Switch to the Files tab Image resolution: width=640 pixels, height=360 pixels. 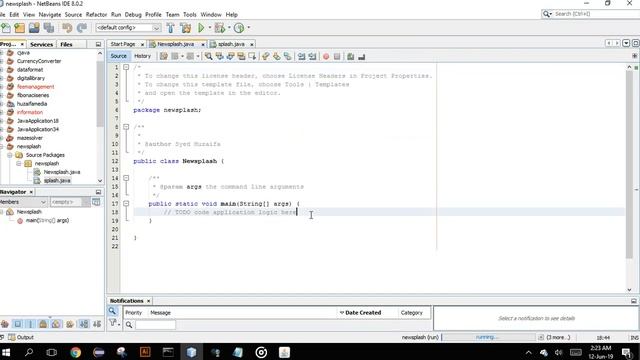point(66,44)
